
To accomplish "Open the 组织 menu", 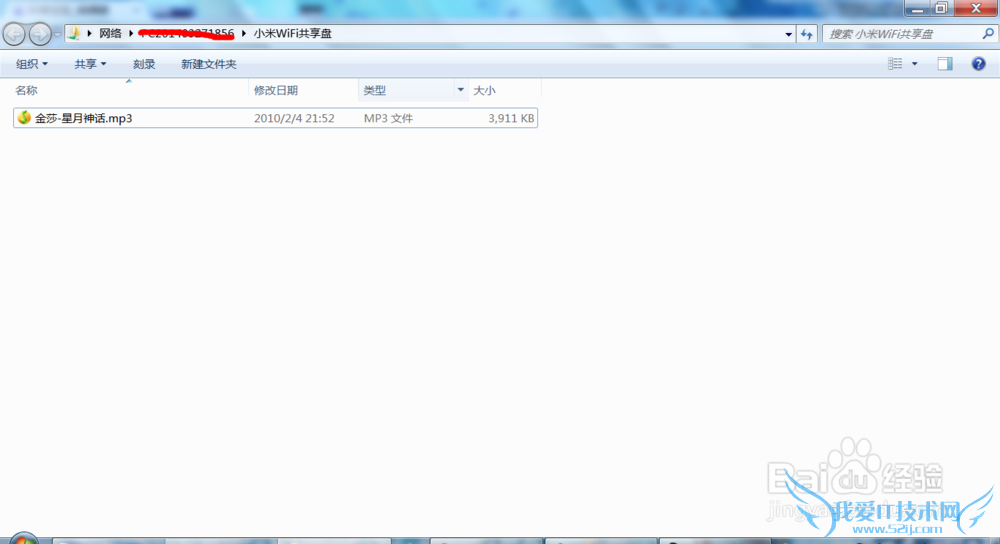I will [32, 64].
